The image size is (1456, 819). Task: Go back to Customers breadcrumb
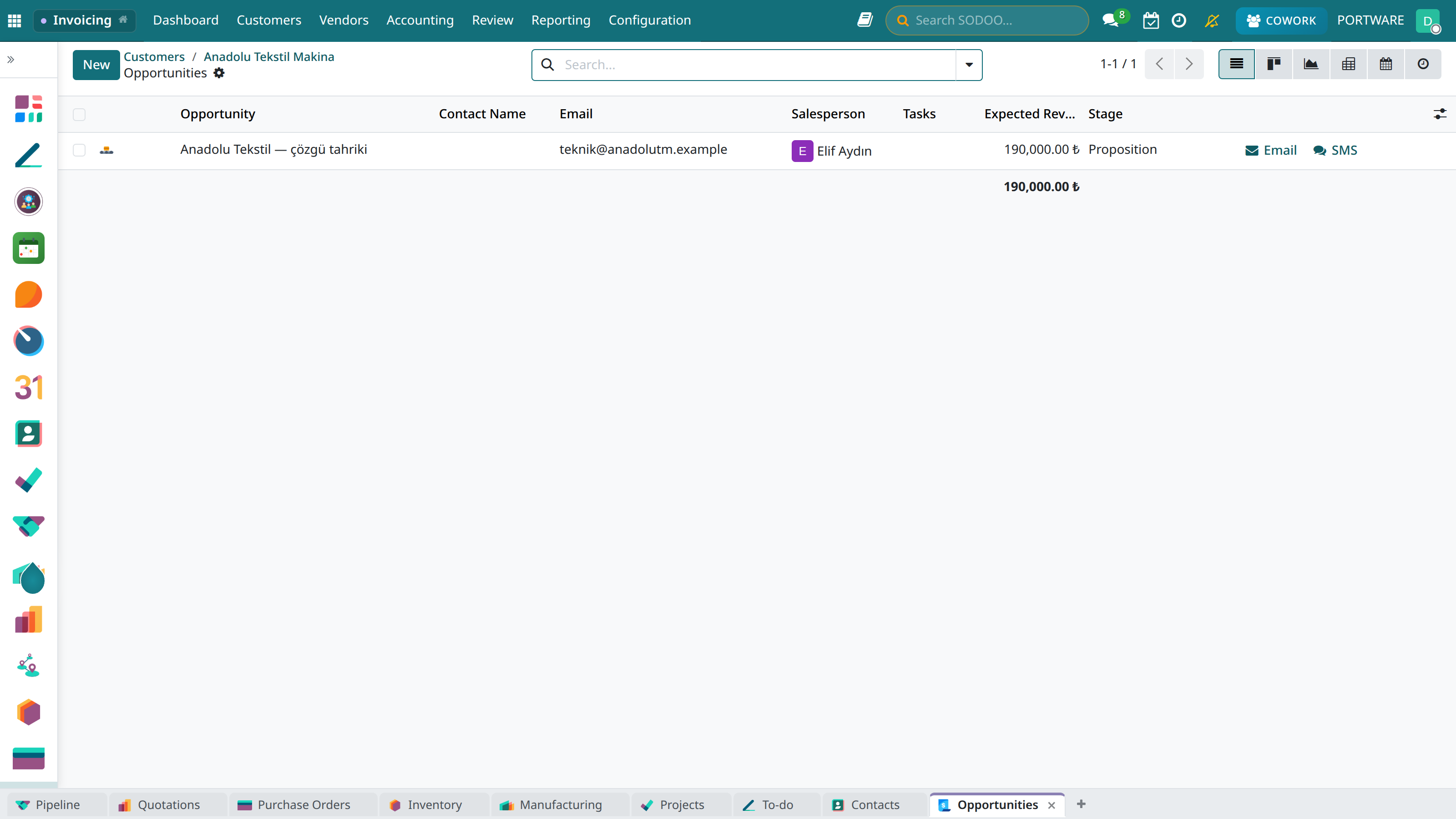coord(154,56)
